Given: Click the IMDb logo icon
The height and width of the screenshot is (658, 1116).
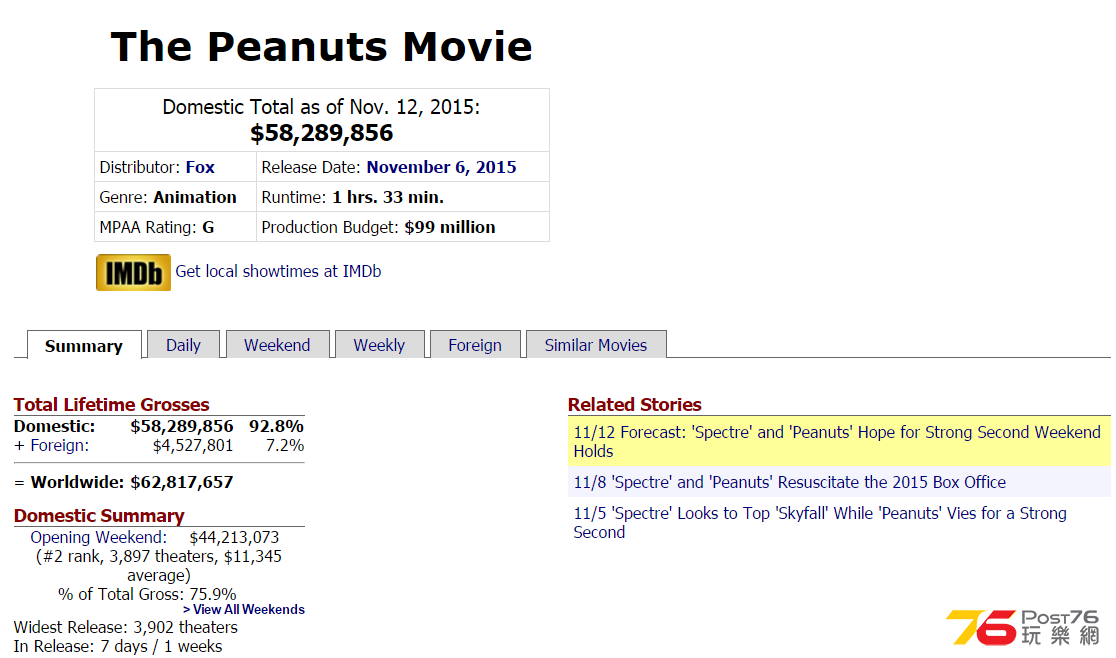Looking at the screenshot, I should 133,272.
